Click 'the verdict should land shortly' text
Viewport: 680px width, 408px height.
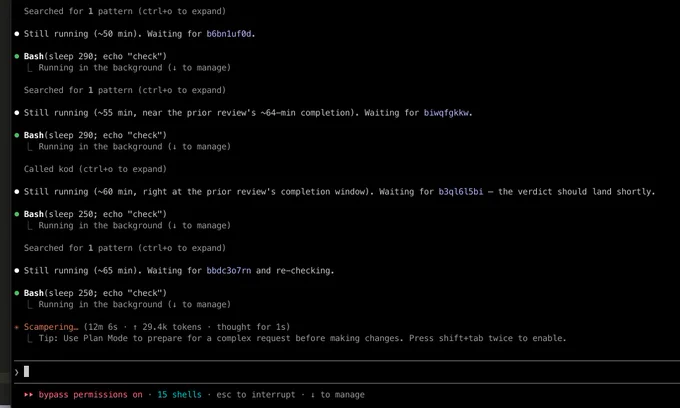(575, 192)
